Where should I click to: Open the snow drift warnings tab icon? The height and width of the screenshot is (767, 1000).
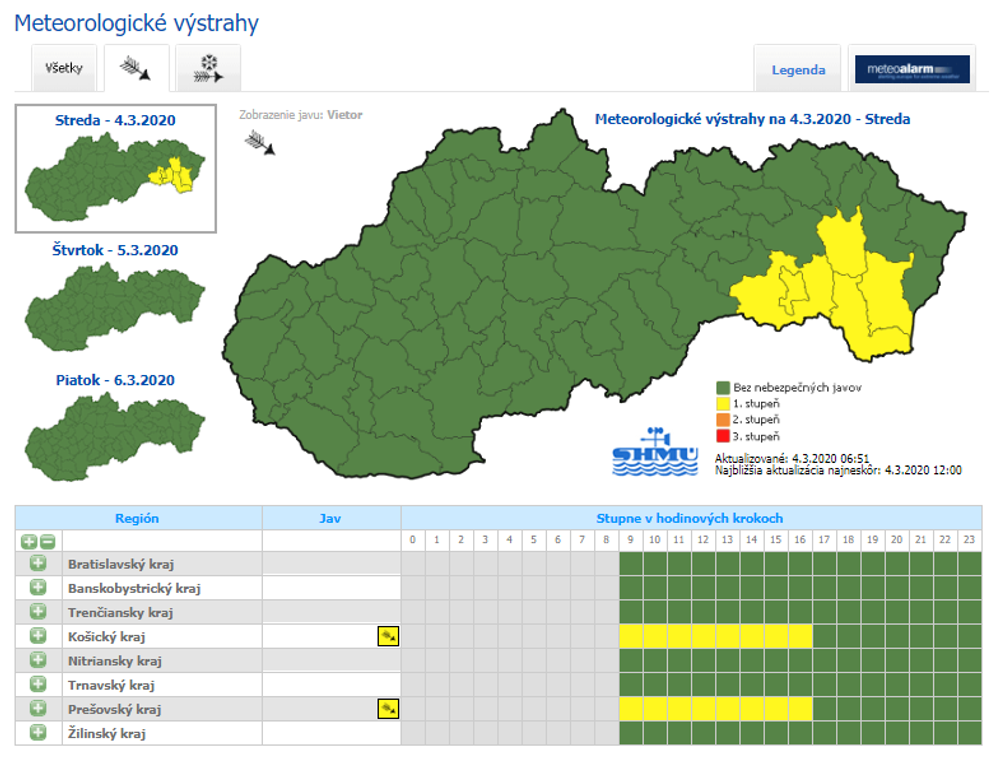(x=208, y=69)
